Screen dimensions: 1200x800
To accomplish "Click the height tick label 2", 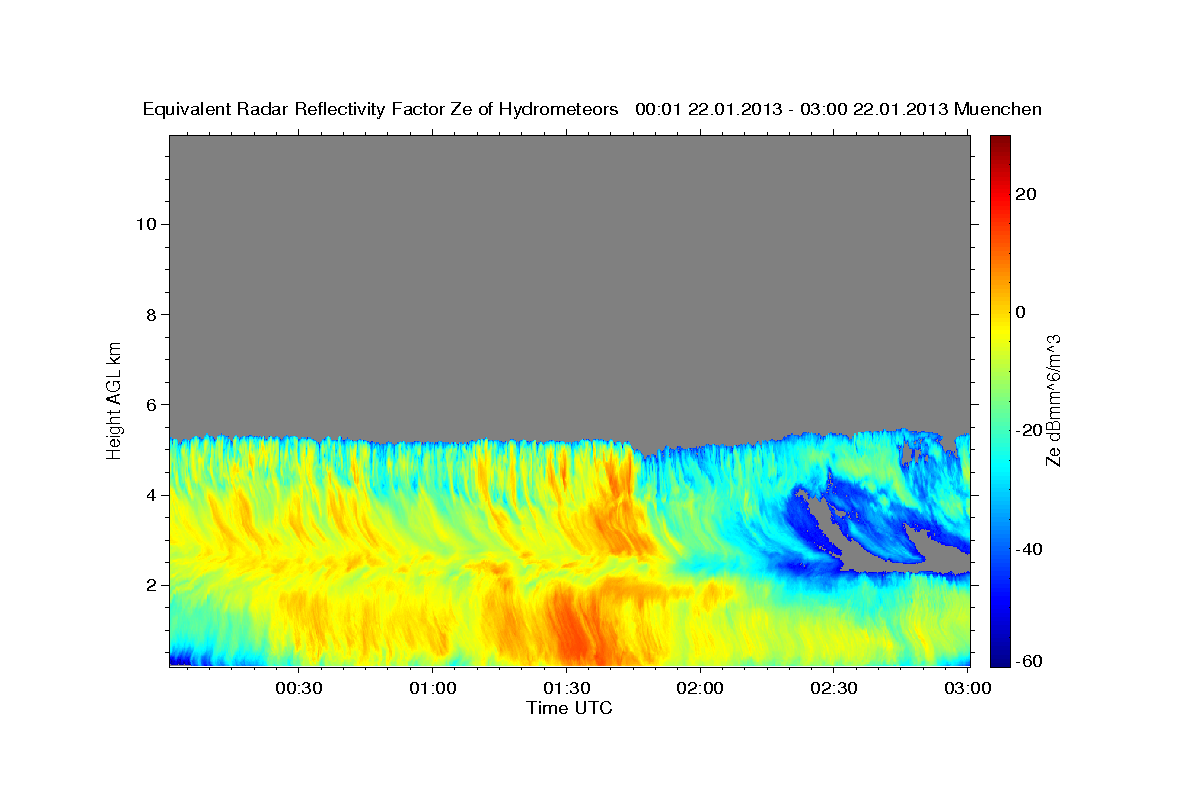I will pos(151,585).
